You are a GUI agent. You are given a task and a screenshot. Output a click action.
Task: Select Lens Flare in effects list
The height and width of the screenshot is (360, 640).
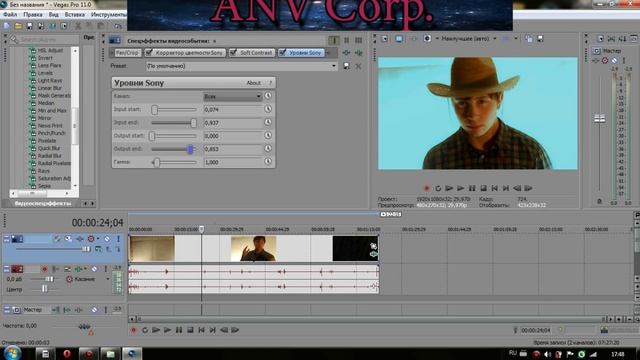click(49, 65)
